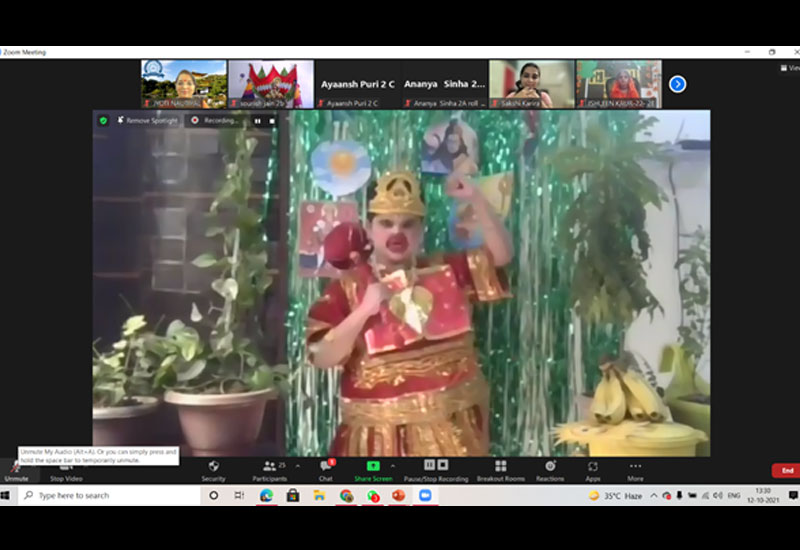The height and width of the screenshot is (550, 800).
Task: Click Remove Spotlight on the video
Action: [x=147, y=120]
